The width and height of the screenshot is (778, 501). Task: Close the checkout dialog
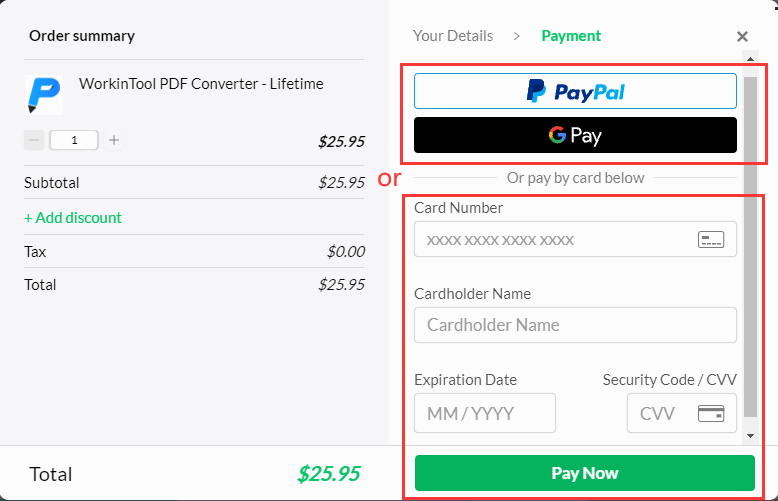742,37
